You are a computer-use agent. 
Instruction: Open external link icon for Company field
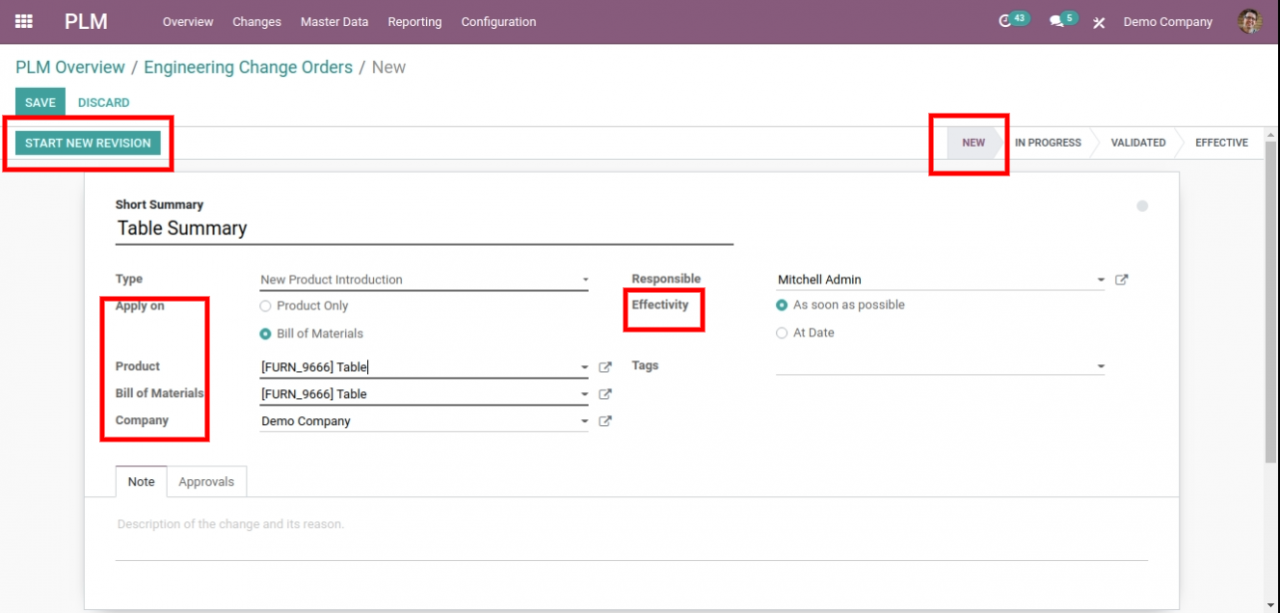click(x=605, y=421)
